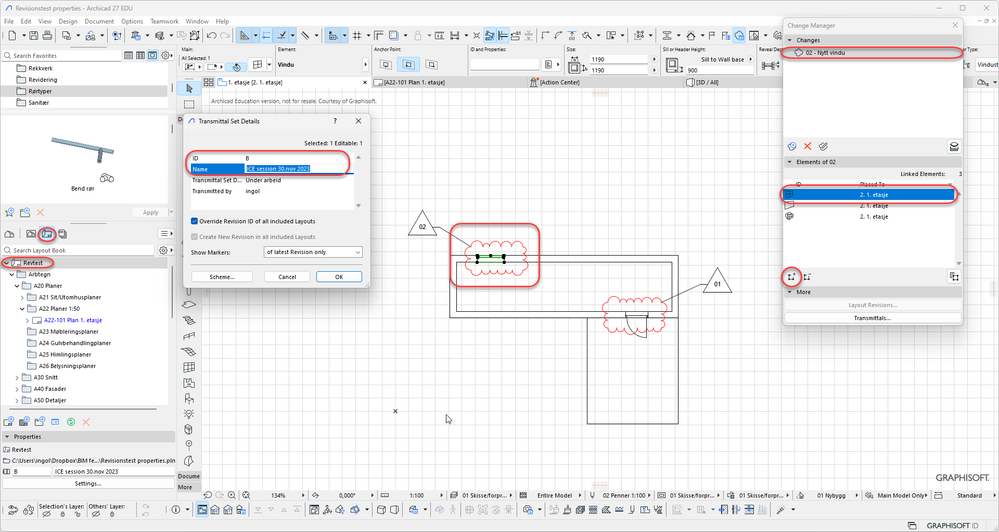The image size is (999, 532).
Task: Toggle Override Revision ID of all included Layouts
Action: (194, 221)
